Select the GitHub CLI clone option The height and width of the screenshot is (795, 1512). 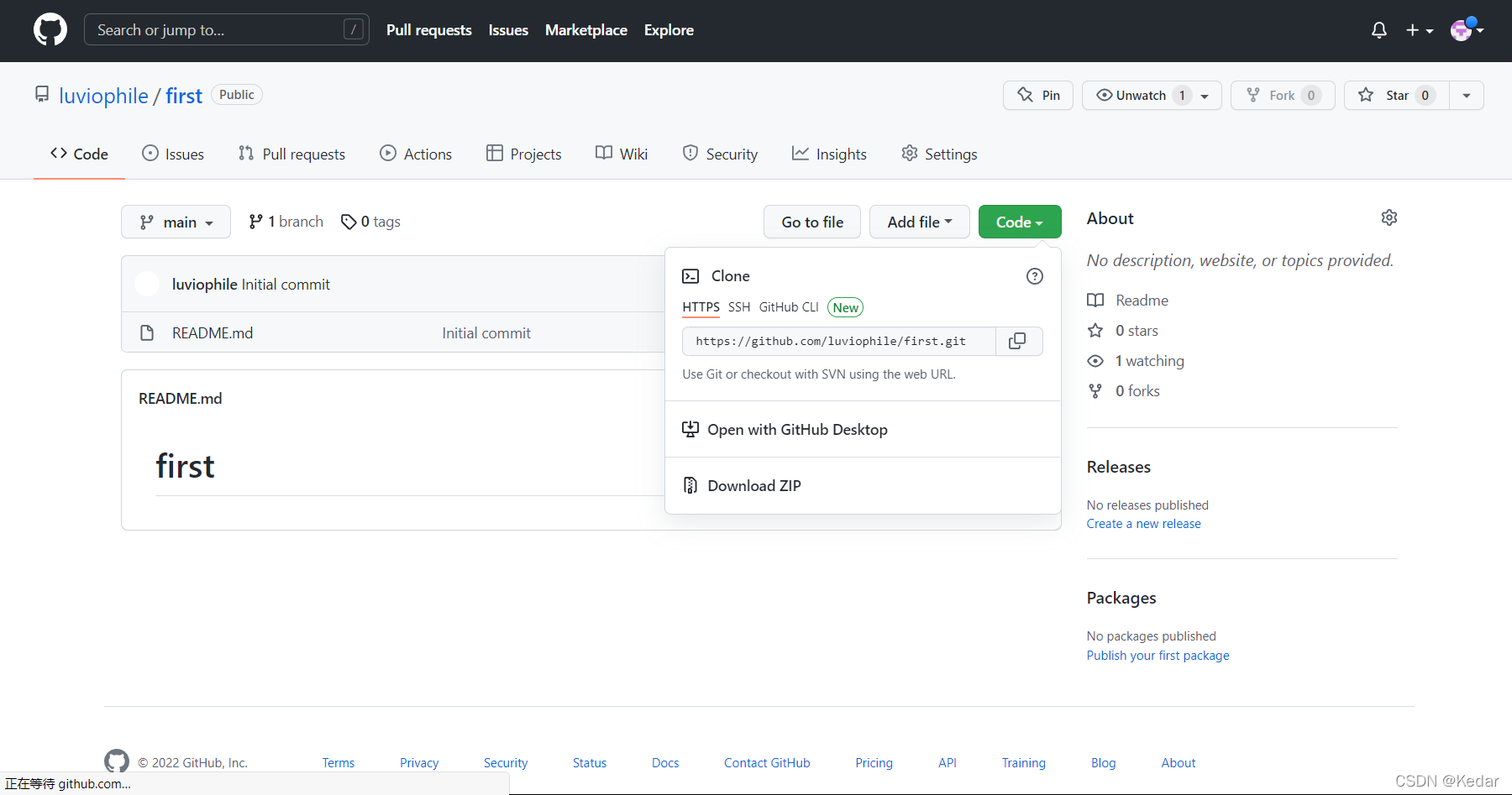point(789,307)
